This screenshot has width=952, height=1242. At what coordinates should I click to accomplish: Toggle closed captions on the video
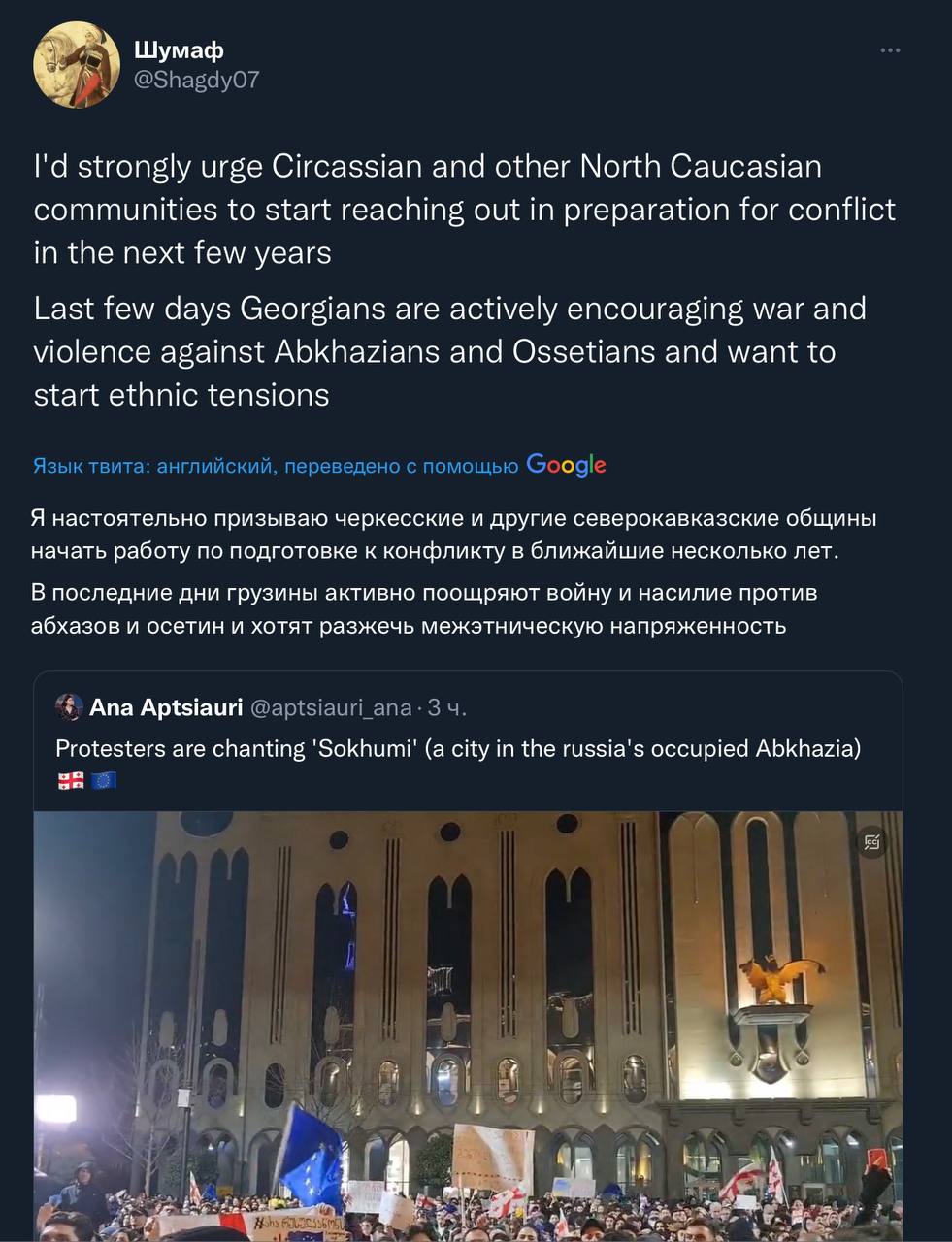871,842
